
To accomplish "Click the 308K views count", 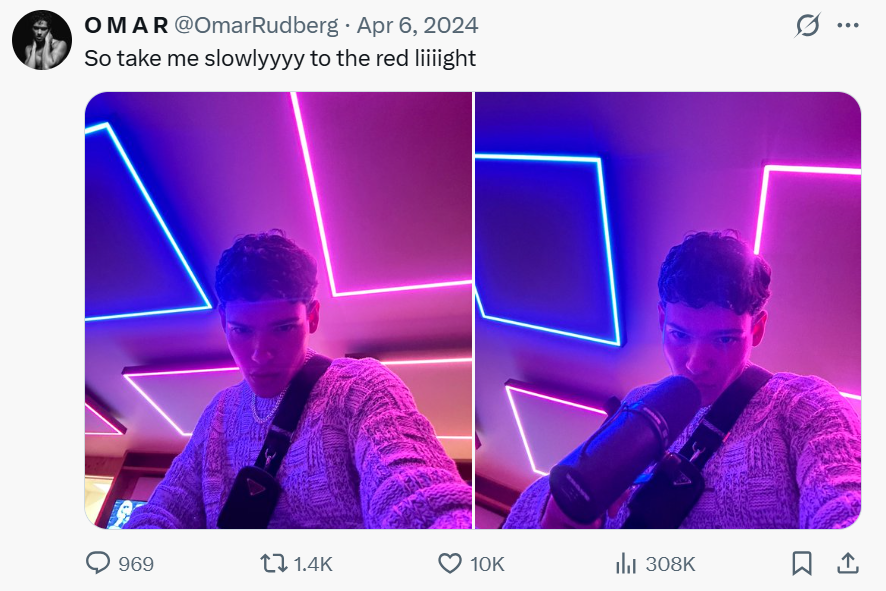I will click(670, 564).
